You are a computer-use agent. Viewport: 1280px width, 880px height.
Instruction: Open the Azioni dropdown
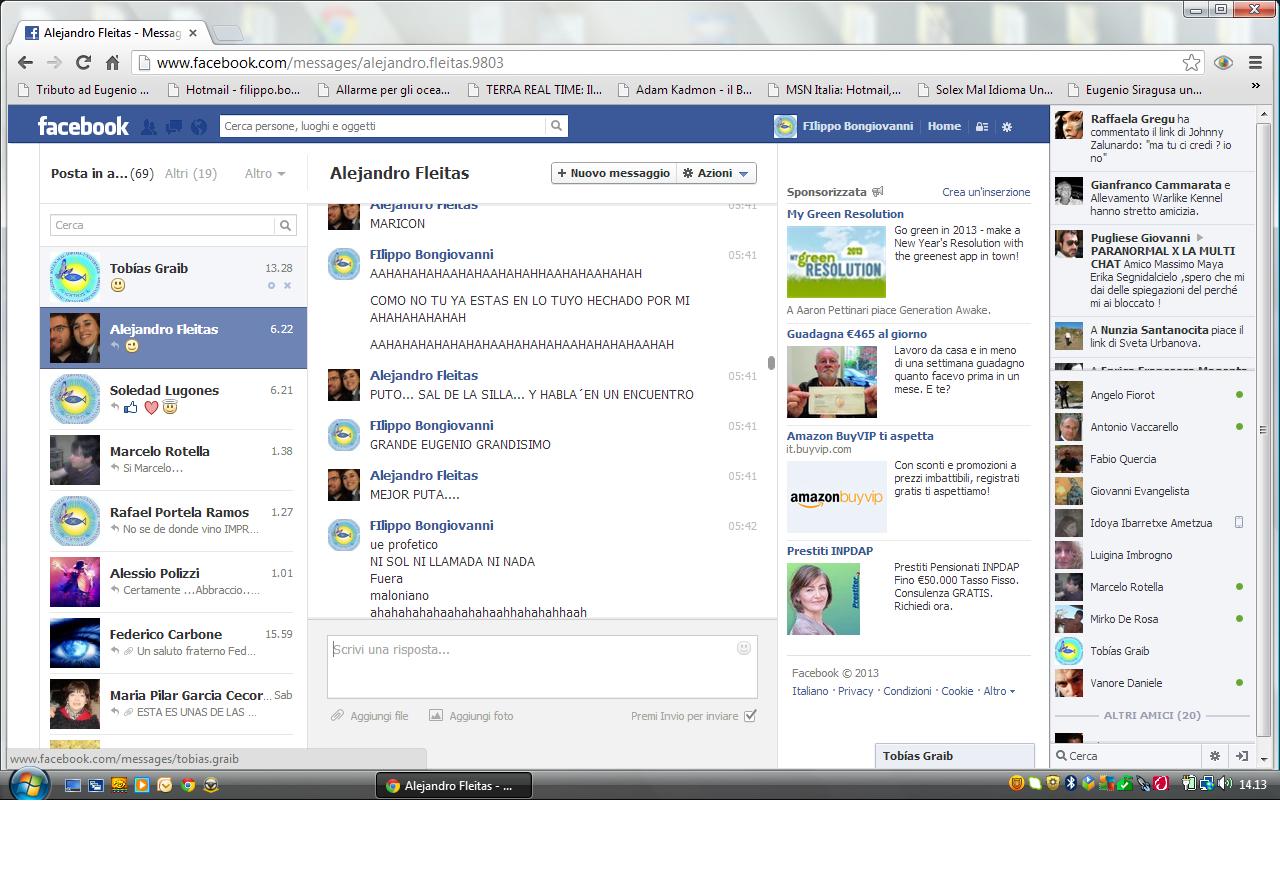(x=717, y=173)
